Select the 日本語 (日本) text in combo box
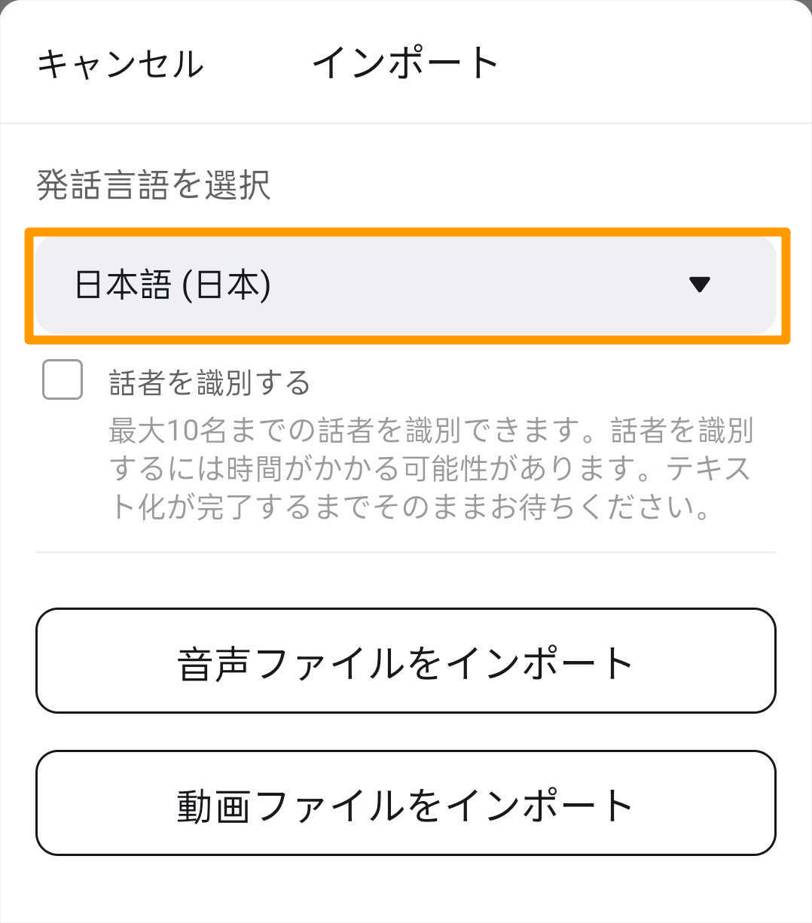The image size is (812, 923). point(173,285)
